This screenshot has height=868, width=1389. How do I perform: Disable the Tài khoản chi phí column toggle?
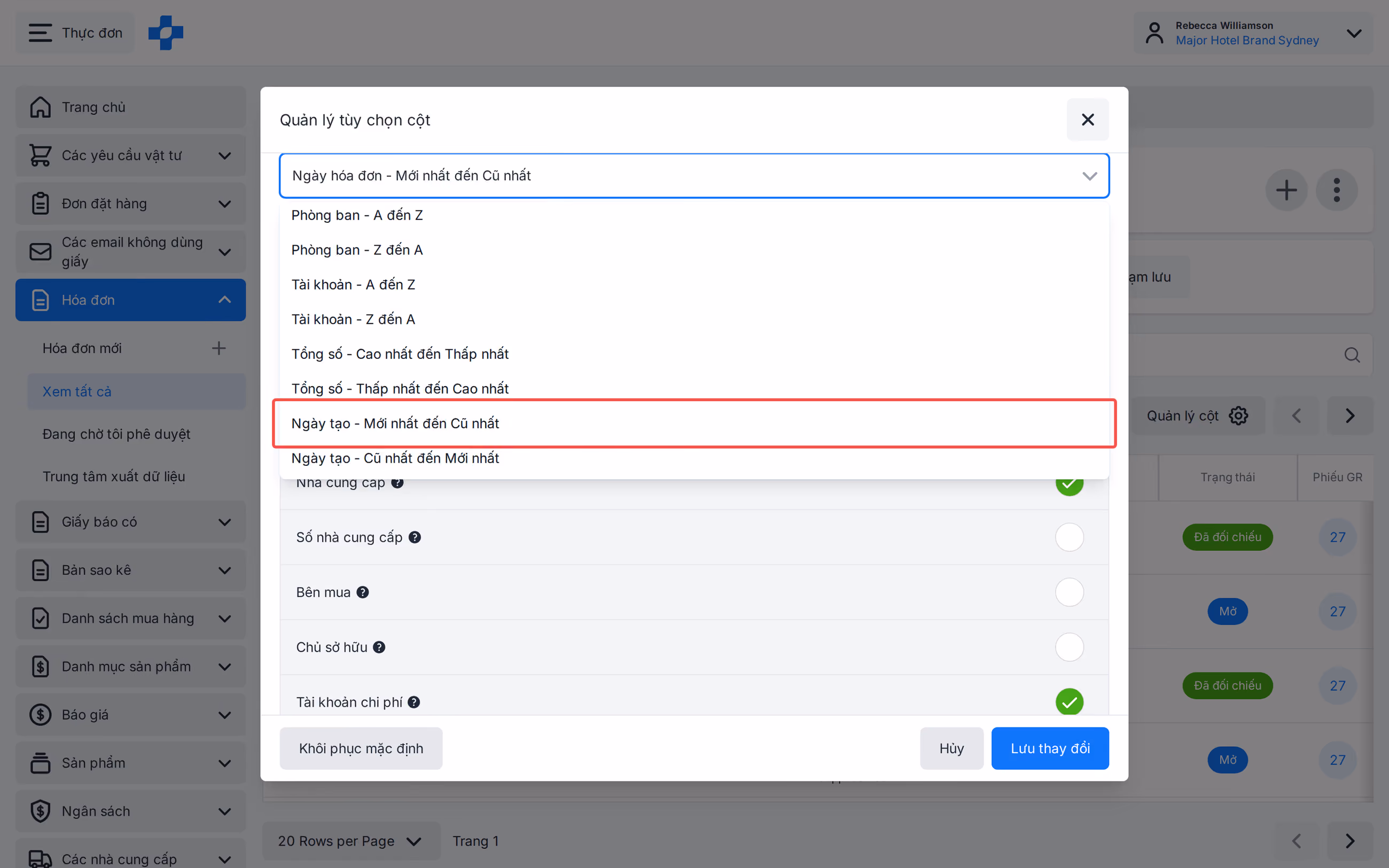point(1070,702)
